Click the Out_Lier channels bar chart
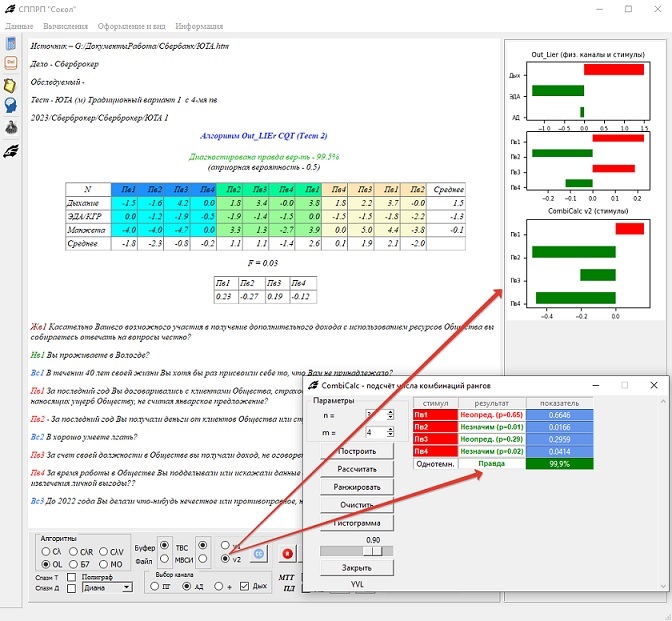Screen dimensions: 672x621 [x=588, y=91]
